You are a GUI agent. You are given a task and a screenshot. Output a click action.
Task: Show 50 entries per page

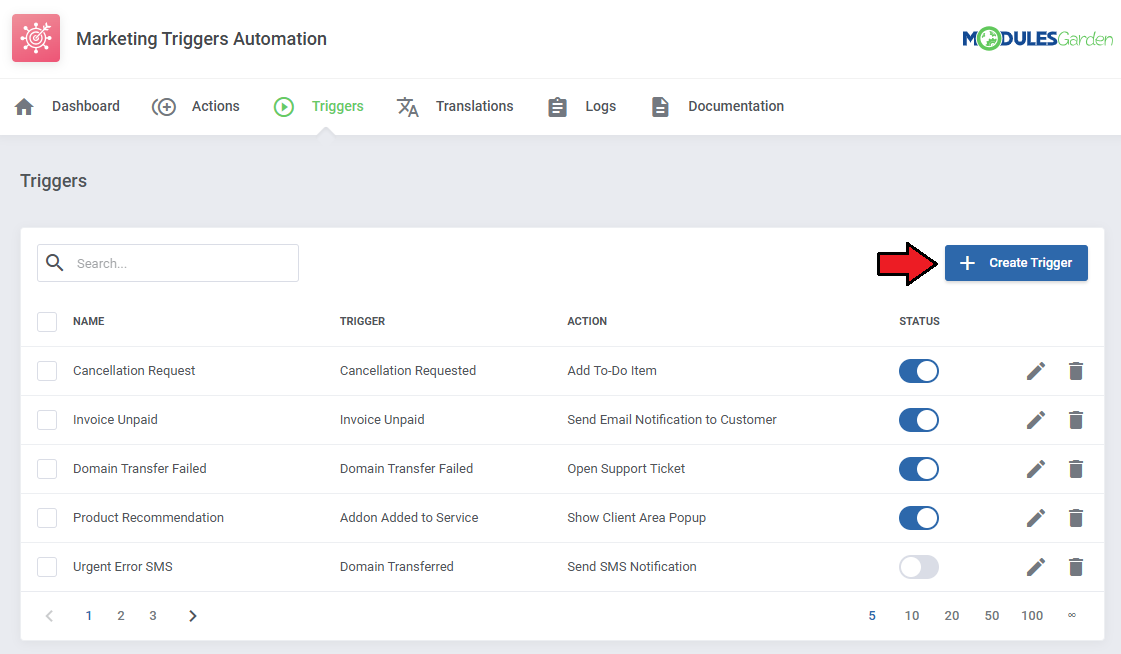pos(992,615)
